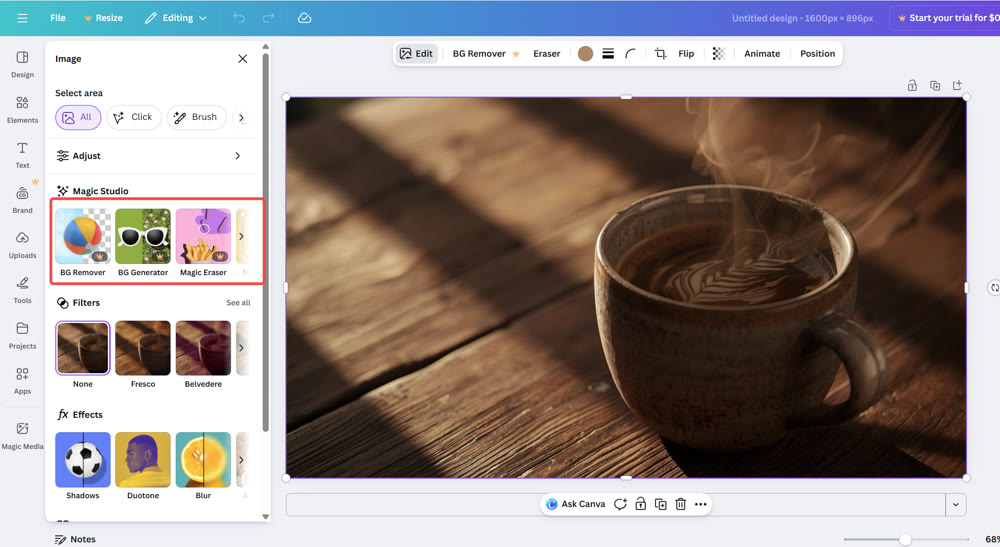Duplicate page icon above canvas
Screen dimensions: 1000x547
(935, 85)
